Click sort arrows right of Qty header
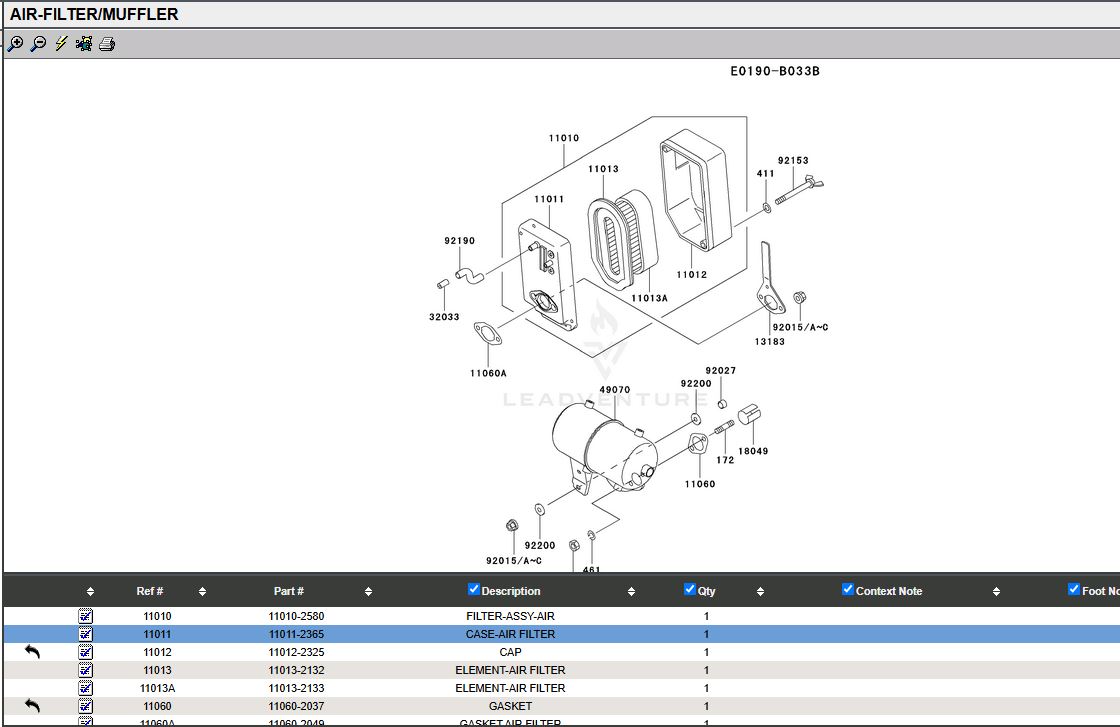1120x727 pixels. (760, 592)
